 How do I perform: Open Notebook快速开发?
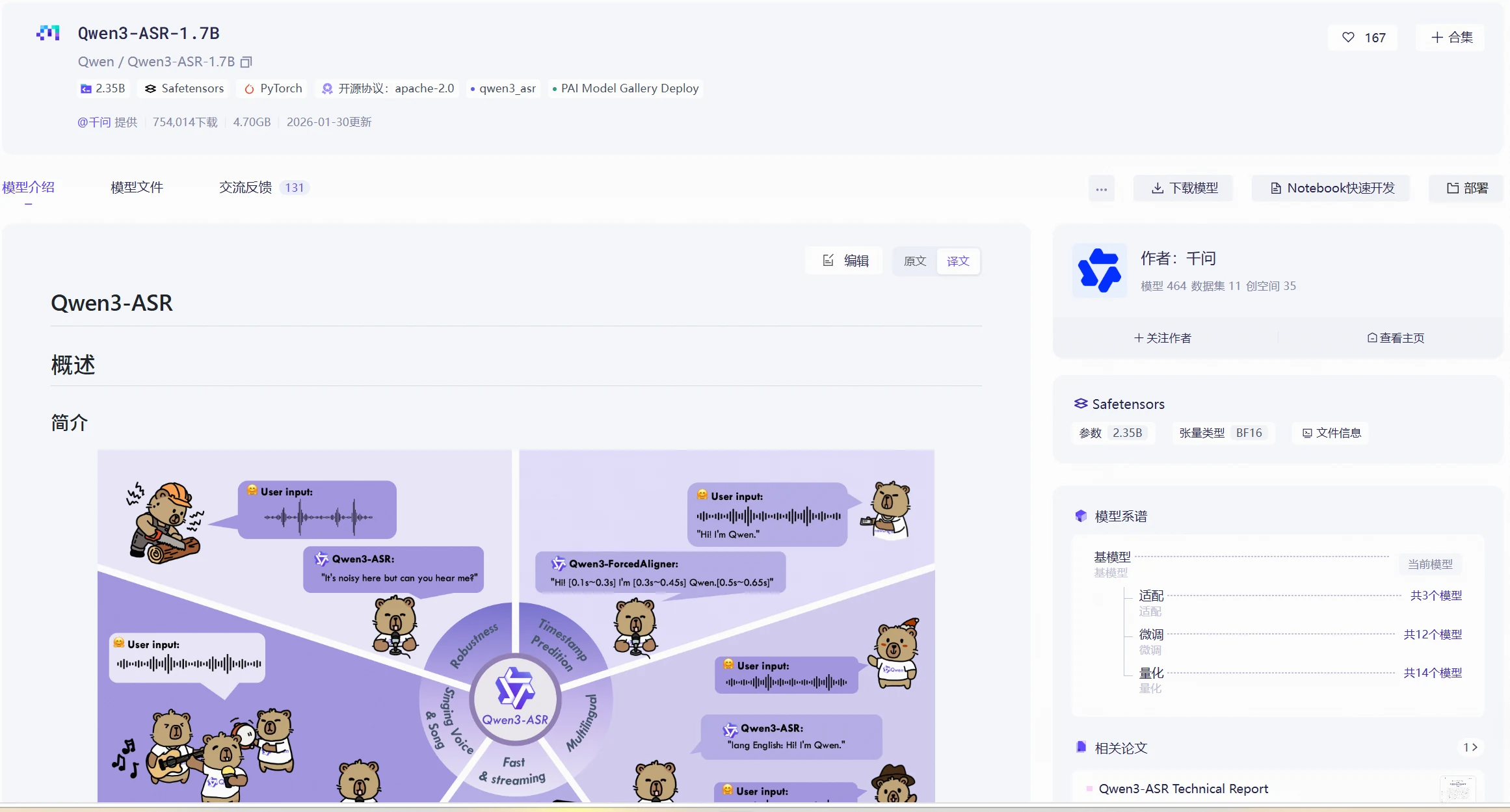coord(1332,188)
